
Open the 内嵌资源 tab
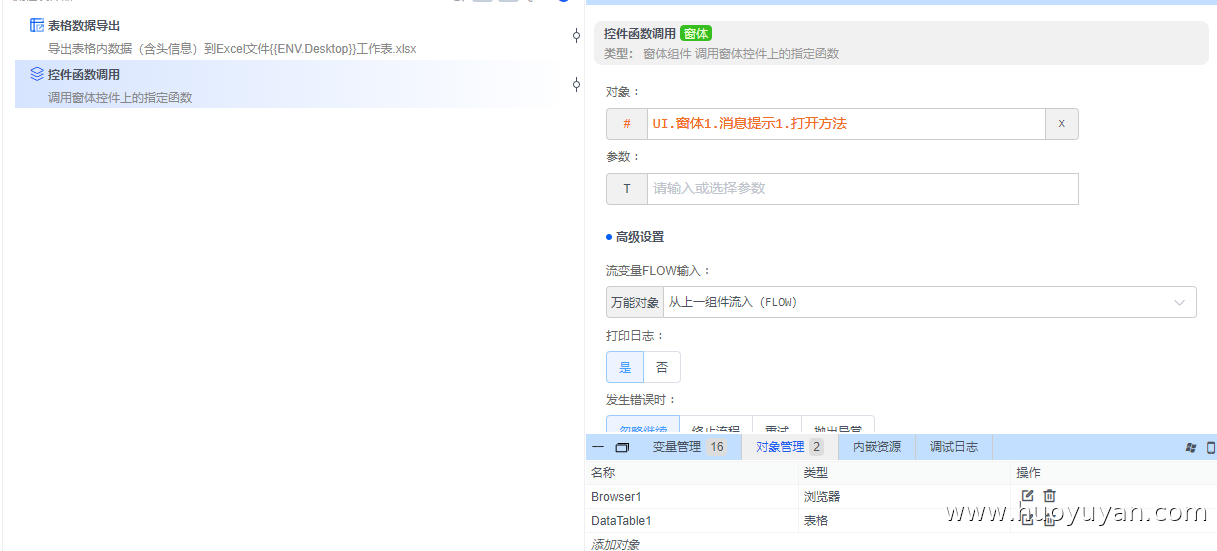(x=877, y=447)
